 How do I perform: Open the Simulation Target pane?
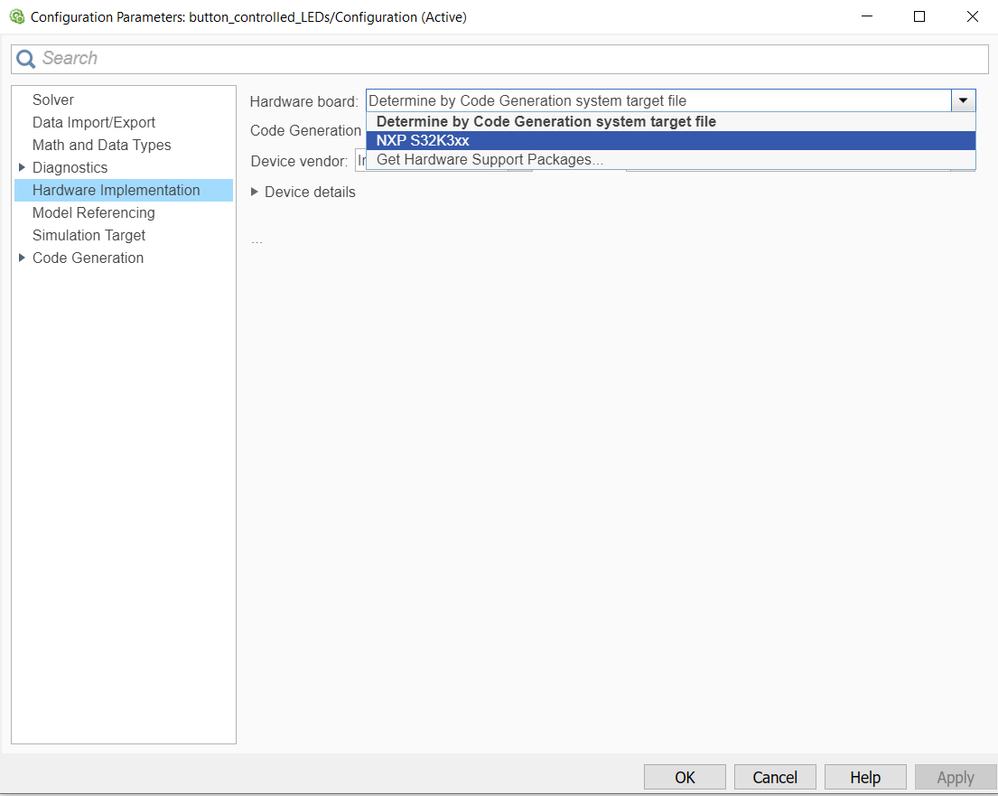tap(88, 235)
